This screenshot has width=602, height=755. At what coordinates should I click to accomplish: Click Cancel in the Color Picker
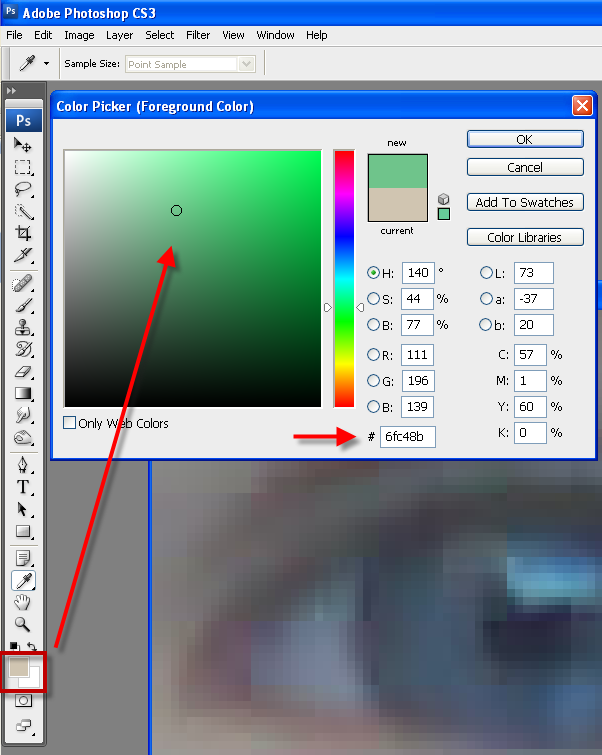tap(525, 167)
